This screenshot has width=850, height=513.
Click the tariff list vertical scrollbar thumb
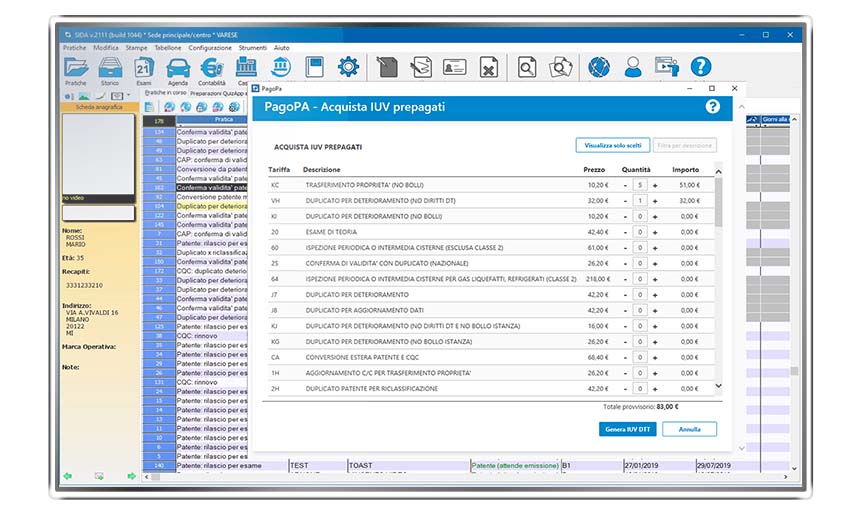click(718, 202)
